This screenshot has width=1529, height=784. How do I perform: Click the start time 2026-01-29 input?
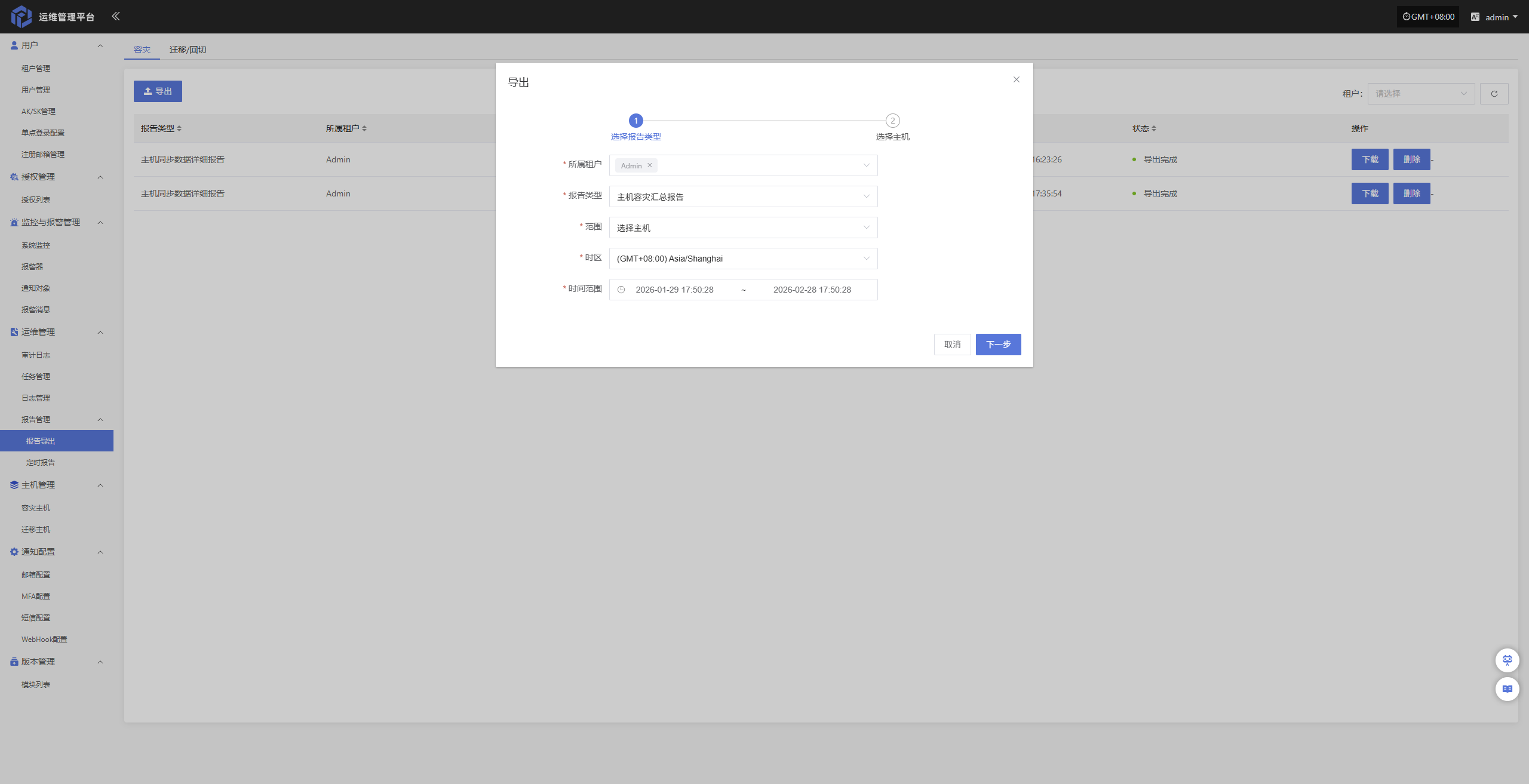tap(674, 290)
